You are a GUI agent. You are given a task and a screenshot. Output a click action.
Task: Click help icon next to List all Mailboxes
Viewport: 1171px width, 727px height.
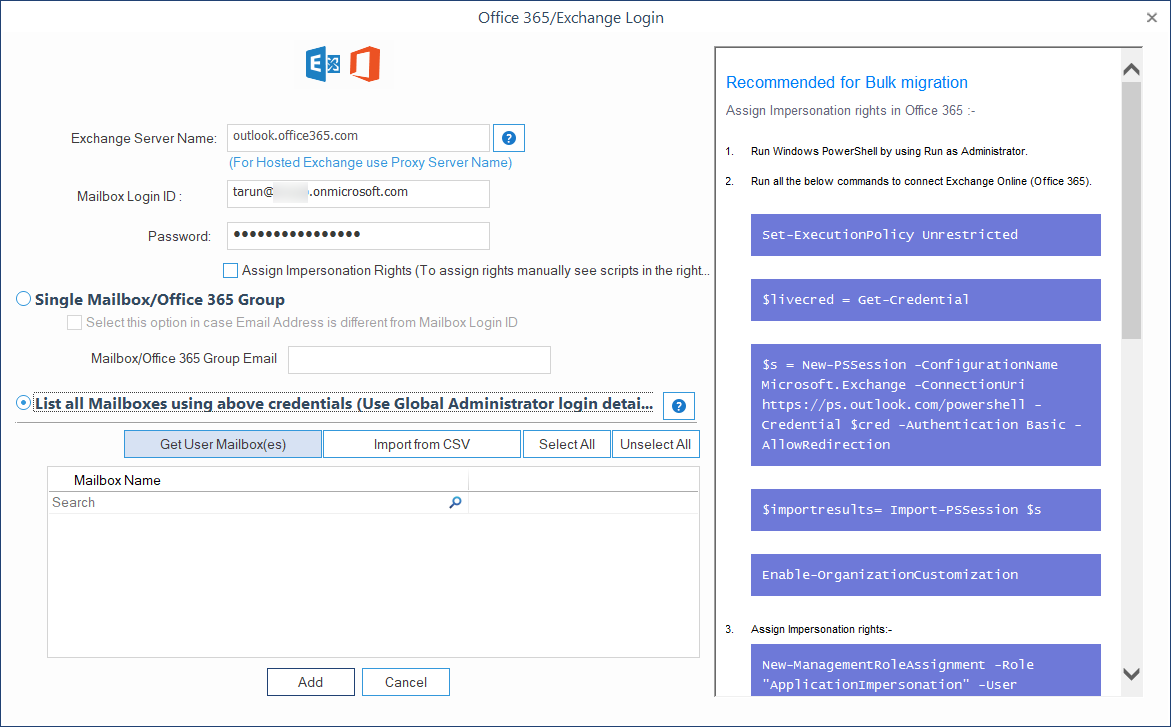[x=679, y=406]
